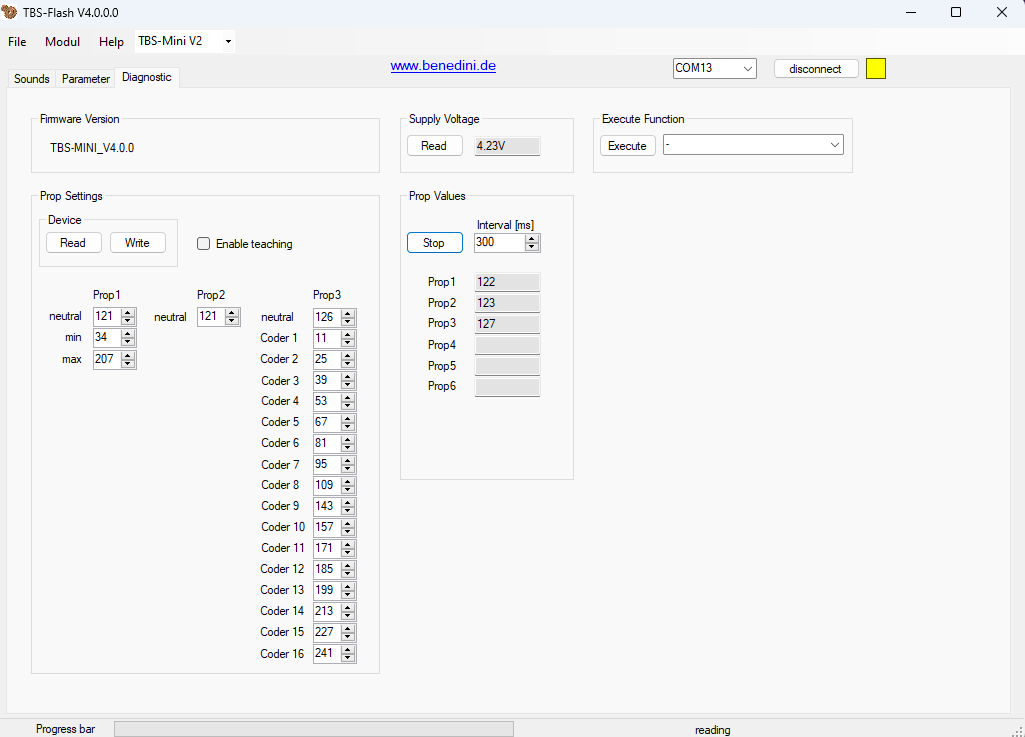Increase Coder 16 value with up arrow

[x=348, y=649]
